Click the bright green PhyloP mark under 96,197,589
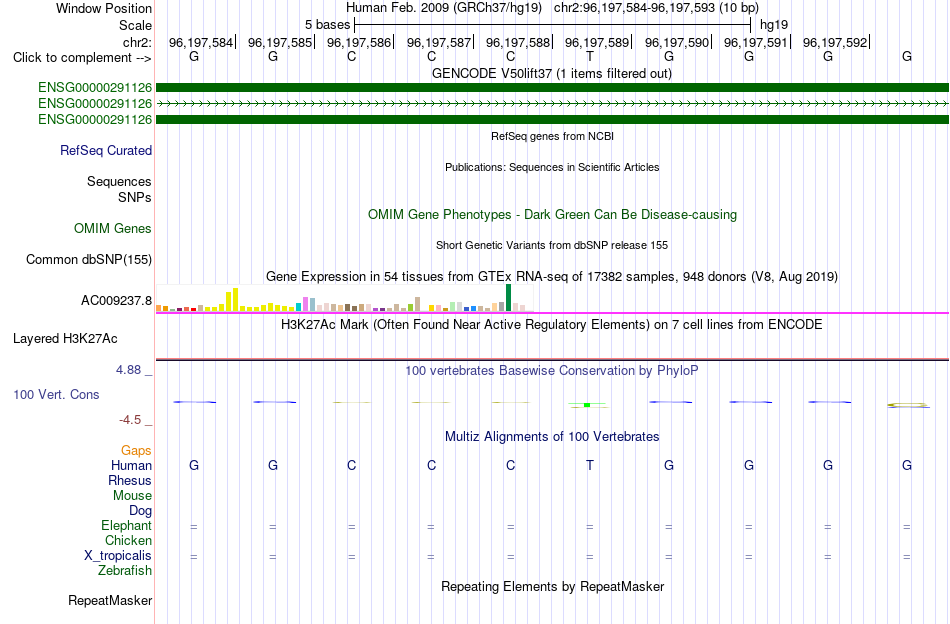The image size is (950, 624). point(587,405)
